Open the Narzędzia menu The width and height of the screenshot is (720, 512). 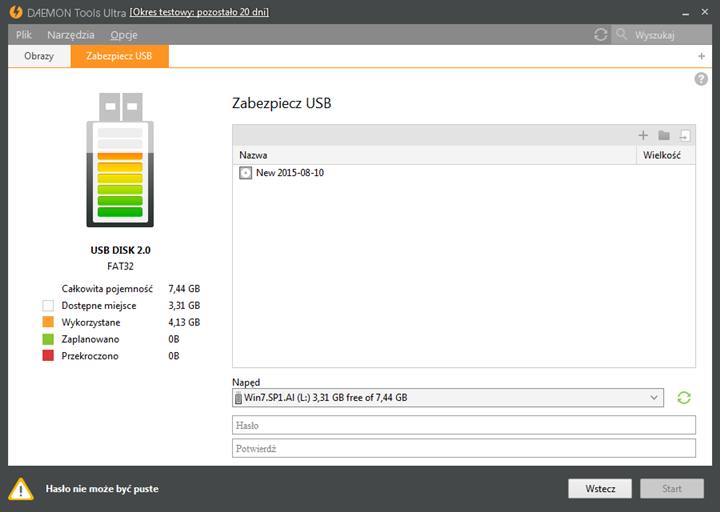pyautogui.click(x=71, y=34)
